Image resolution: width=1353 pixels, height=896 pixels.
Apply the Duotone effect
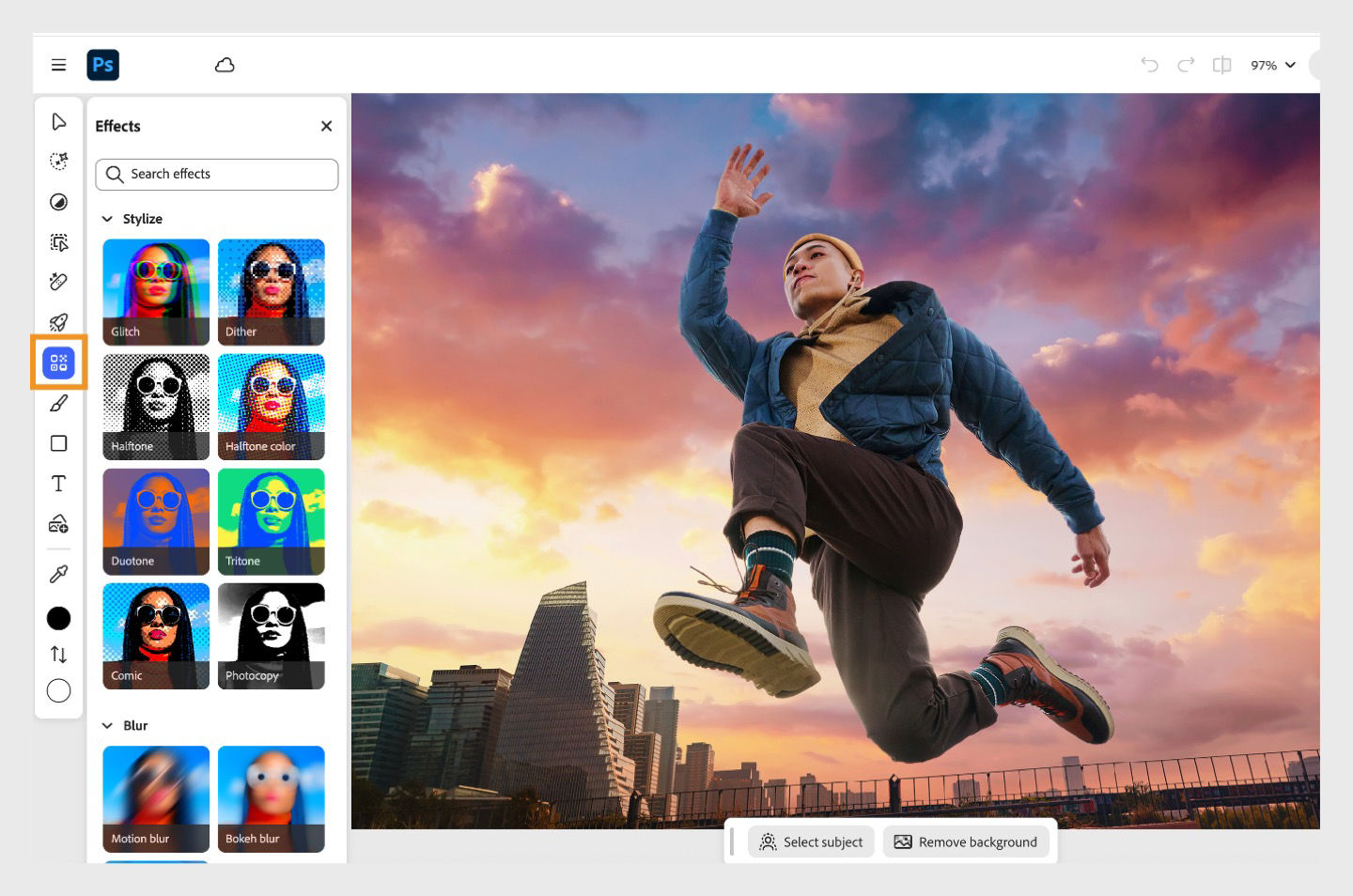coord(156,521)
